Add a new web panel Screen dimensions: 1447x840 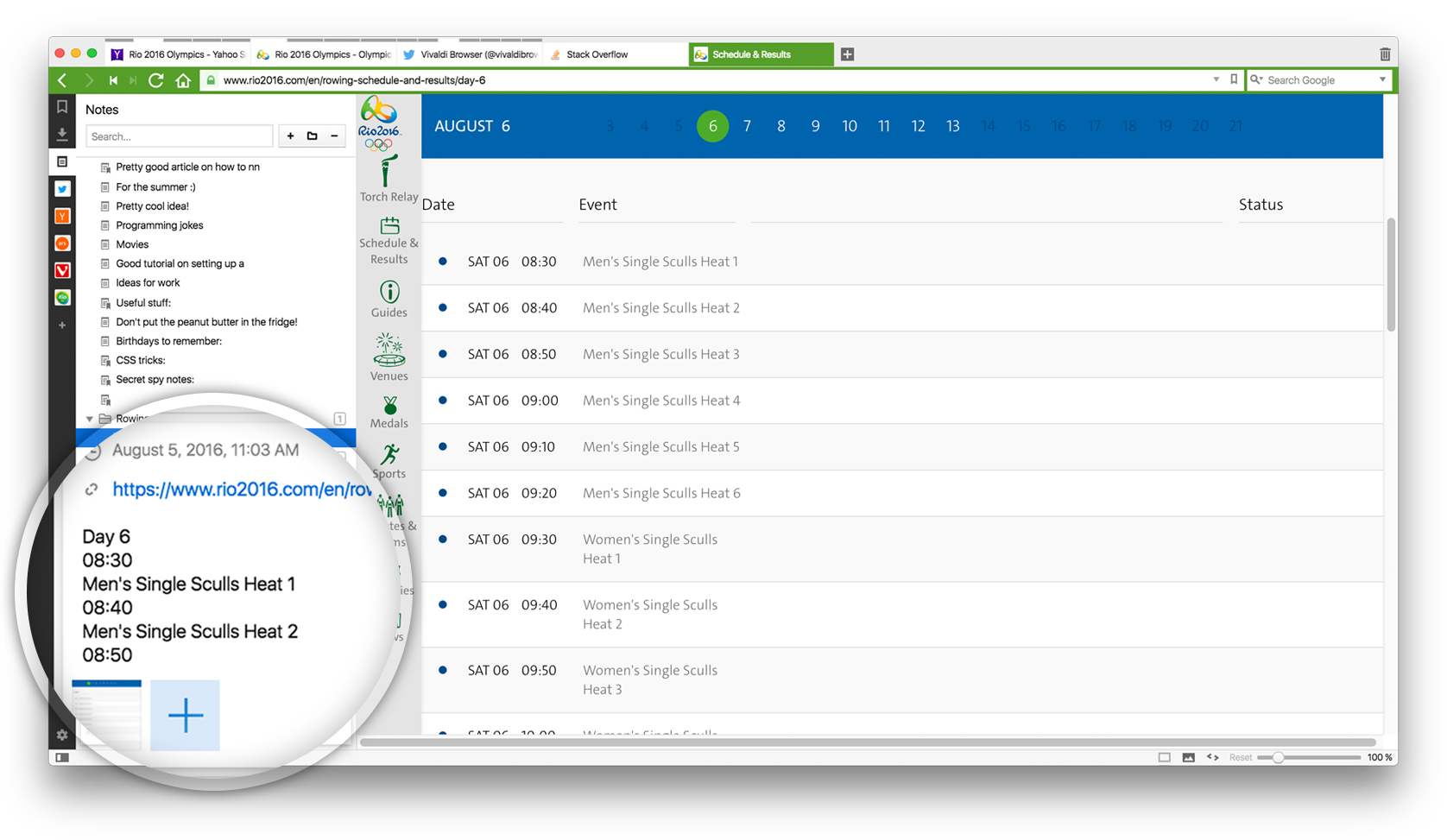(x=62, y=325)
